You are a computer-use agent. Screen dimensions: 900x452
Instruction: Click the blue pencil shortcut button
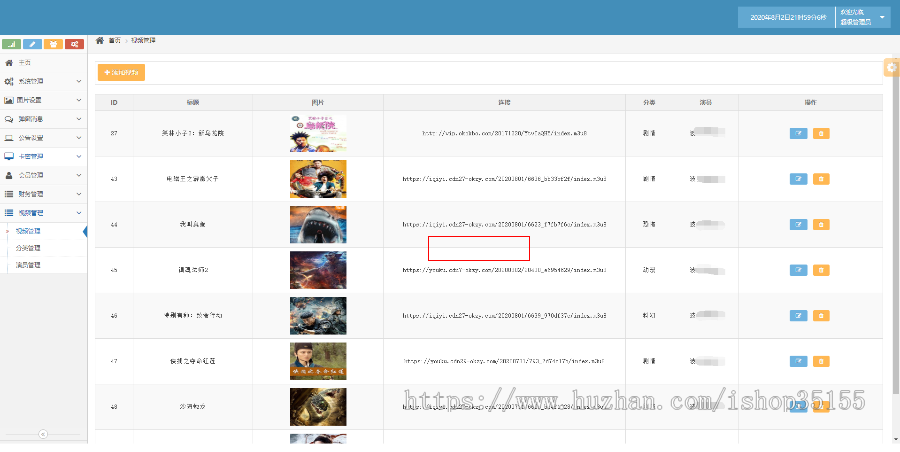click(x=32, y=45)
